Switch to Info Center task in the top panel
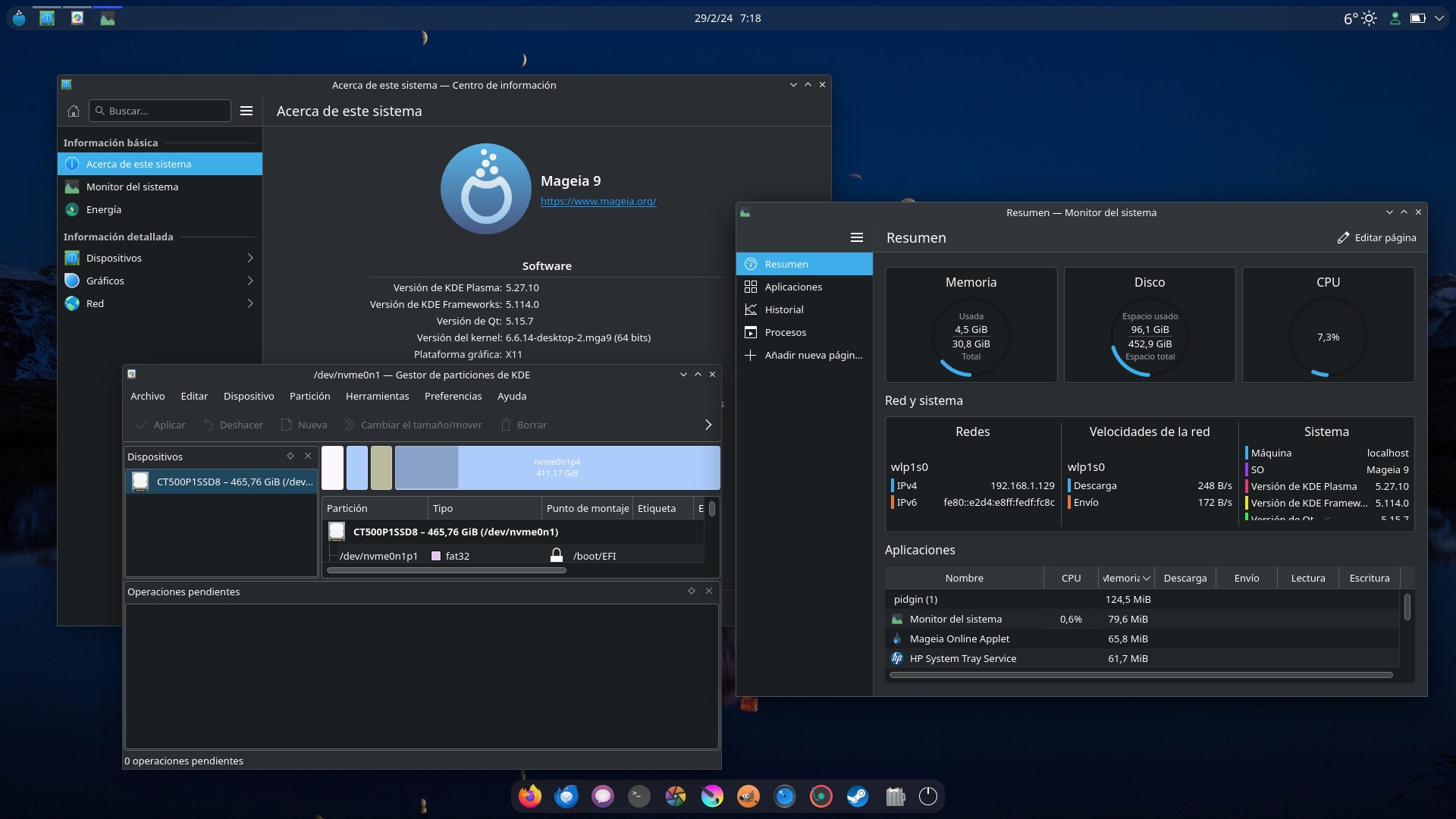This screenshot has width=1456, height=819. point(47,18)
